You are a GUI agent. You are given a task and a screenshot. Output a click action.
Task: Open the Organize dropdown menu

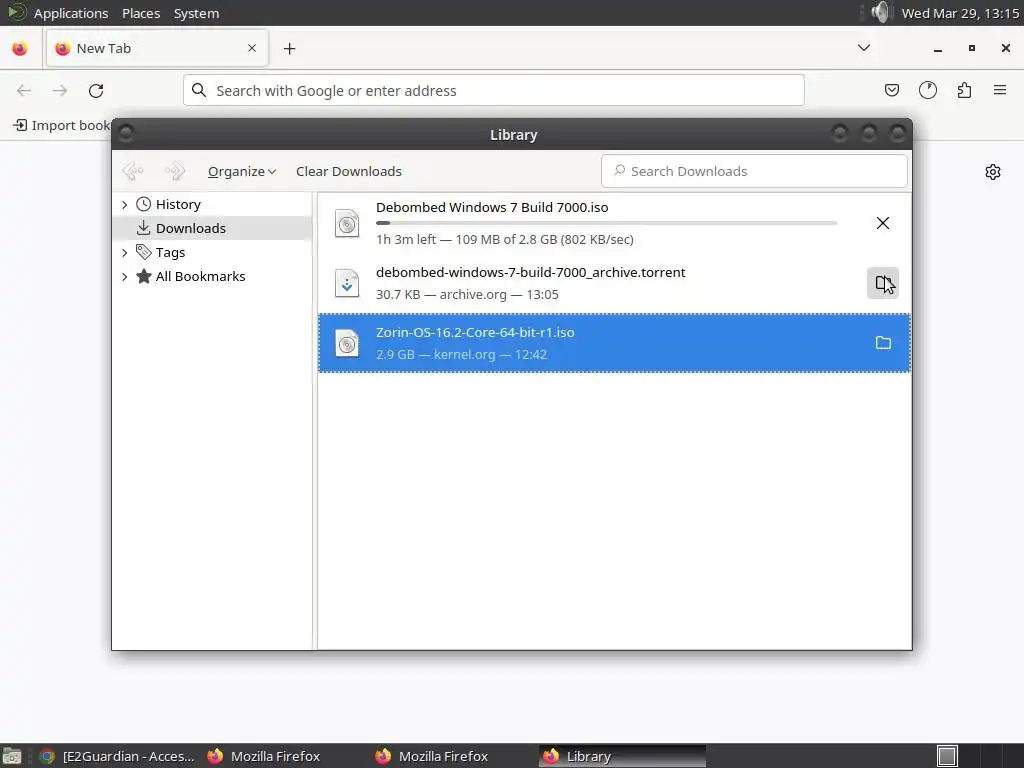coord(242,171)
